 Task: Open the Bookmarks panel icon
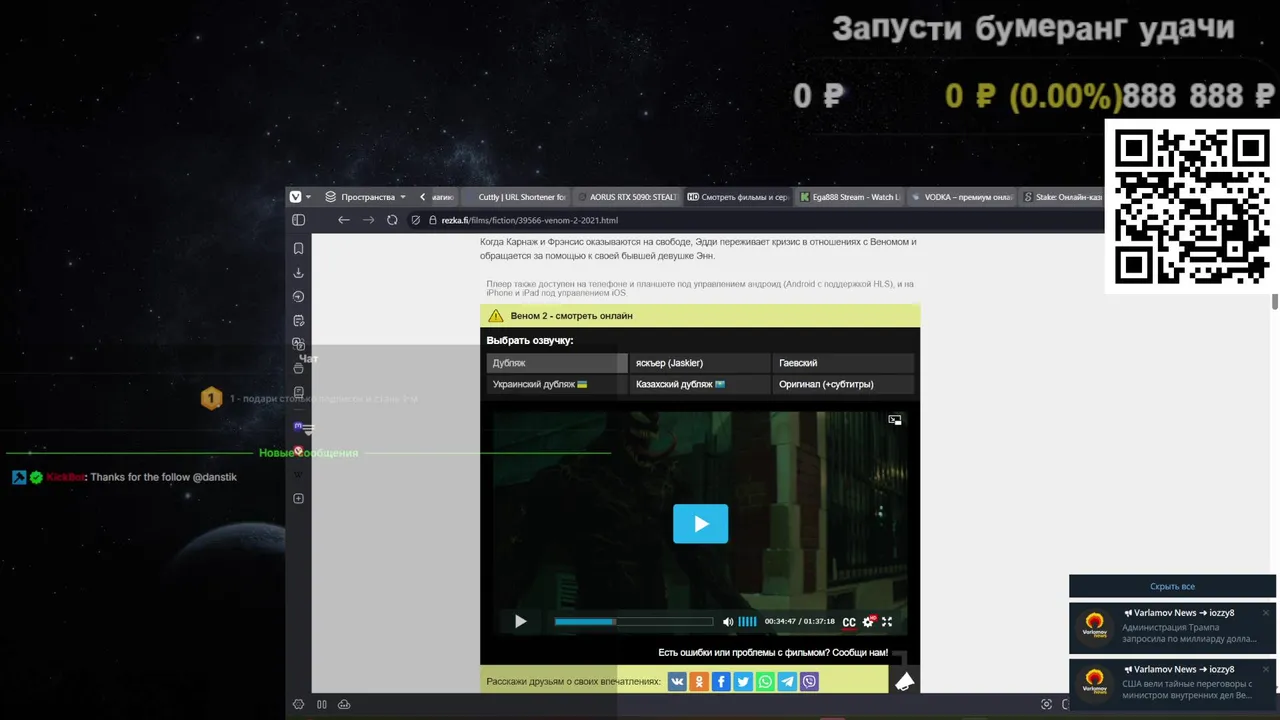coord(298,248)
